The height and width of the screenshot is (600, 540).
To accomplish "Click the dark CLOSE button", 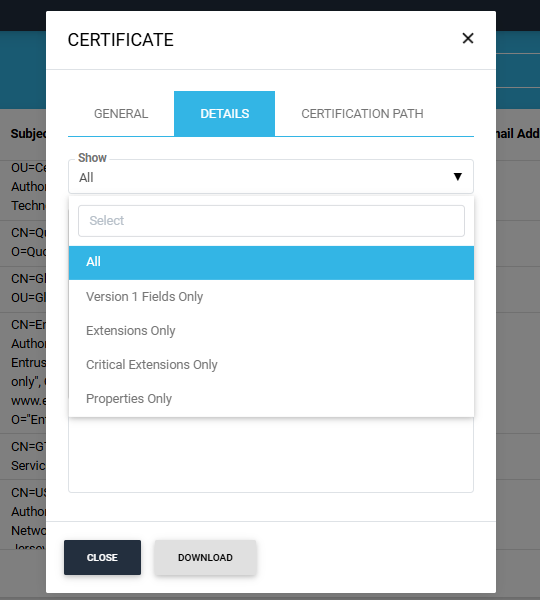I will 103,558.
